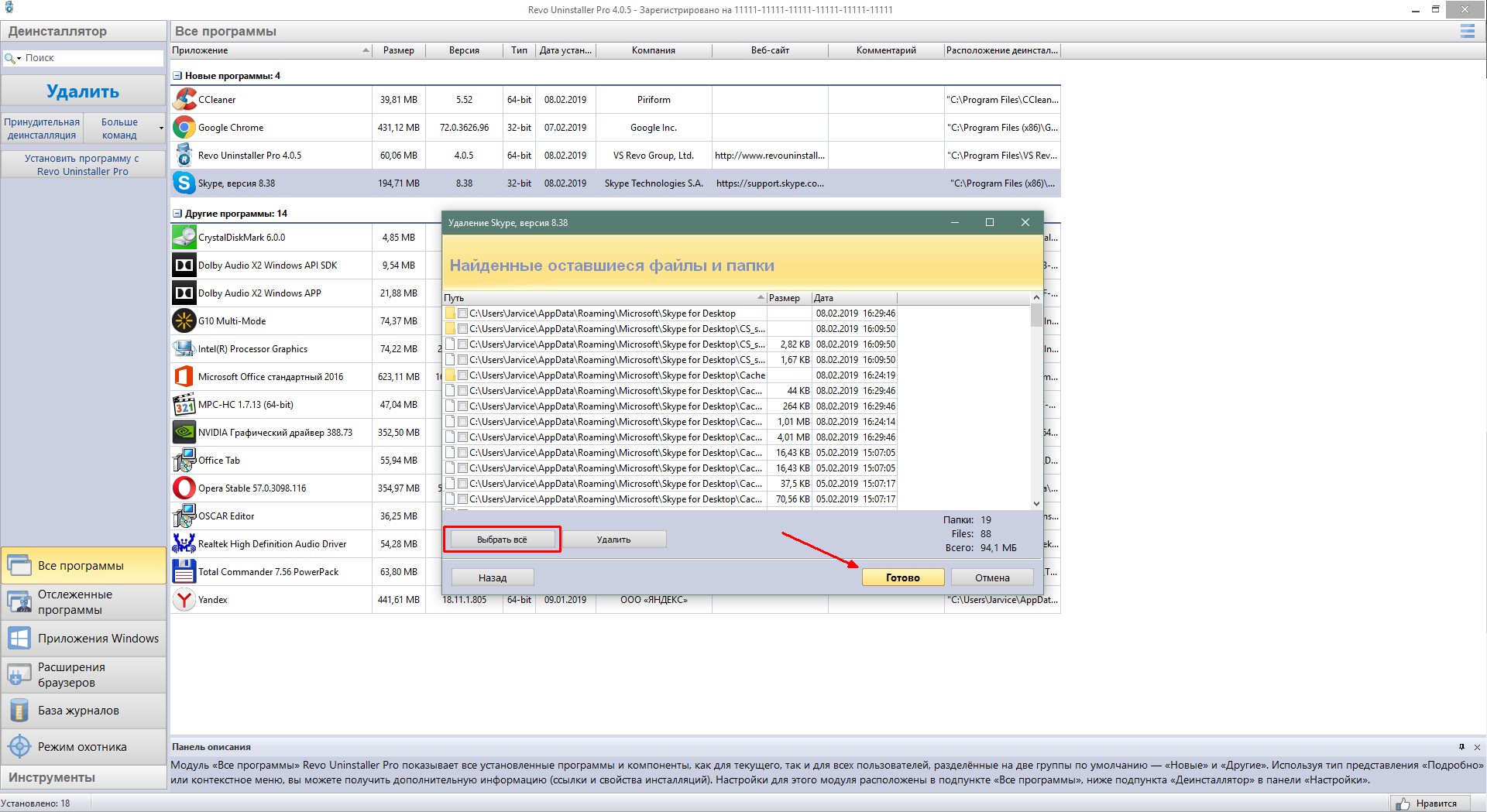Select the Revo Uninstaller Pro 4.0.5 icon
The height and width of the screenshot is (812, 1487).
point(184,155)
